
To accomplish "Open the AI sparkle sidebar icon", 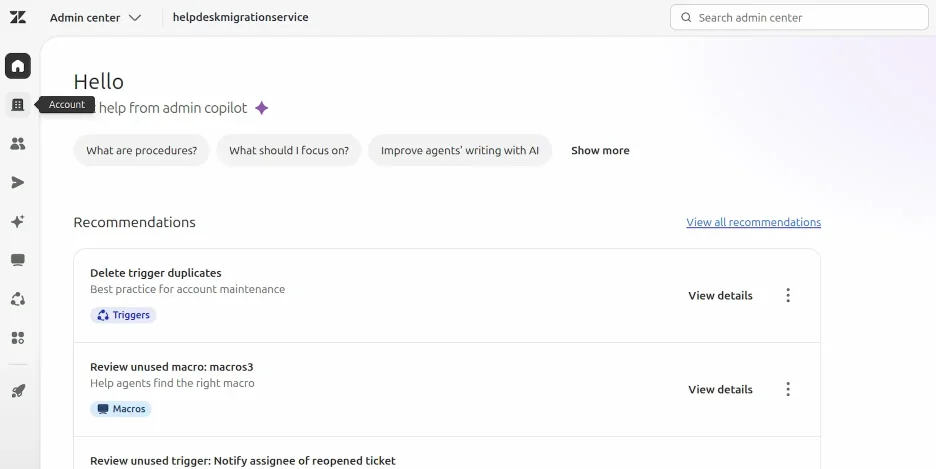I will [x=18, y=221].
